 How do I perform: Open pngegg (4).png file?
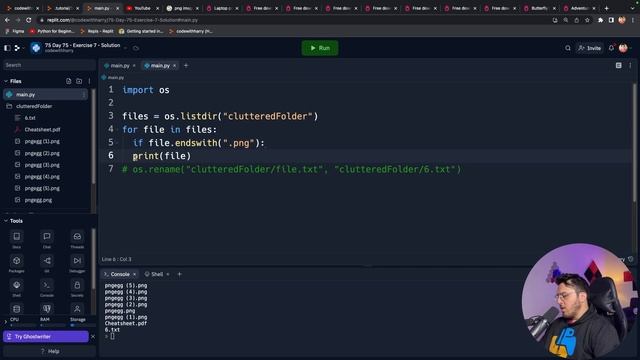(x=42, y=177)
